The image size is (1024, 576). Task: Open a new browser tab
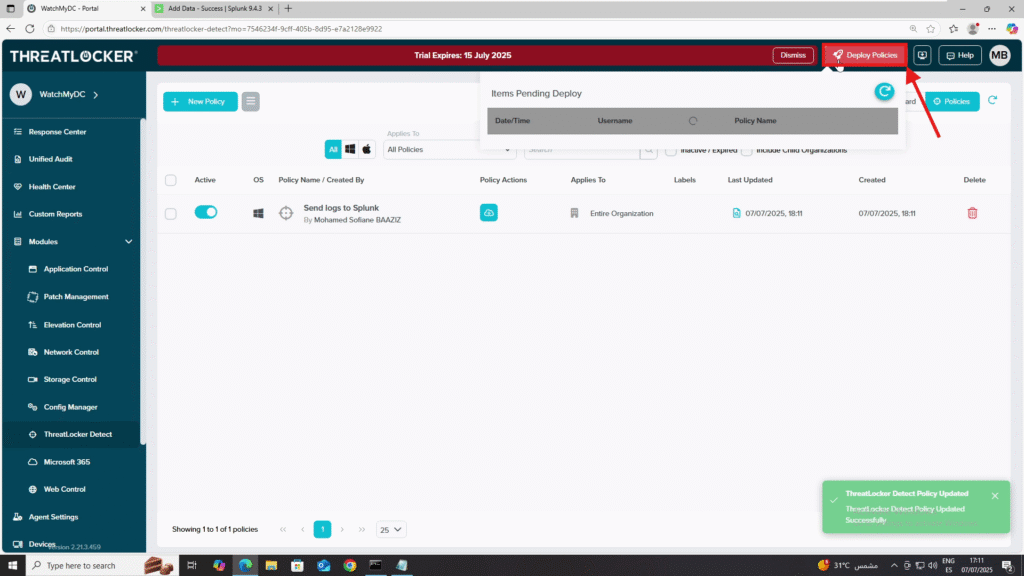pos(288,8)
